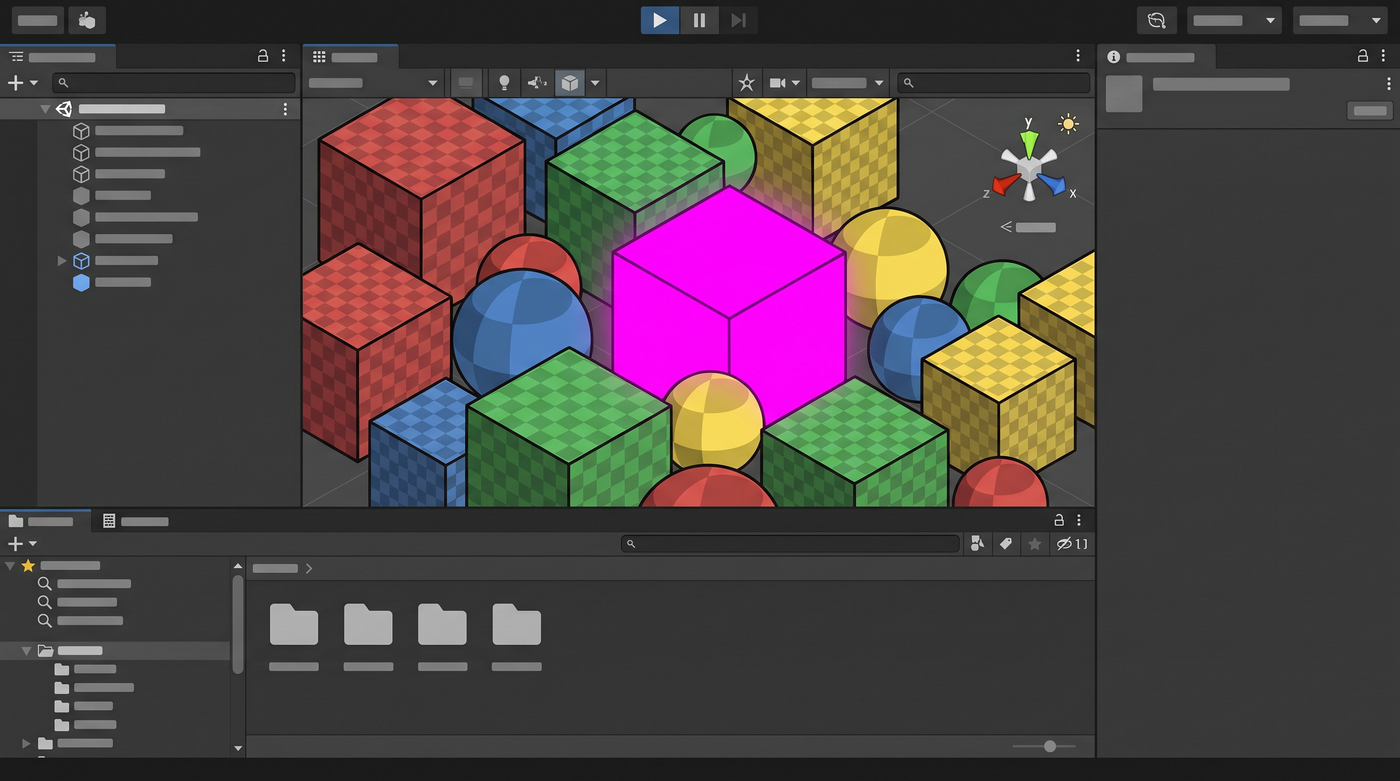Click the Assets breadcrumb above the folder grid
1400x781 pixels.
275,568
